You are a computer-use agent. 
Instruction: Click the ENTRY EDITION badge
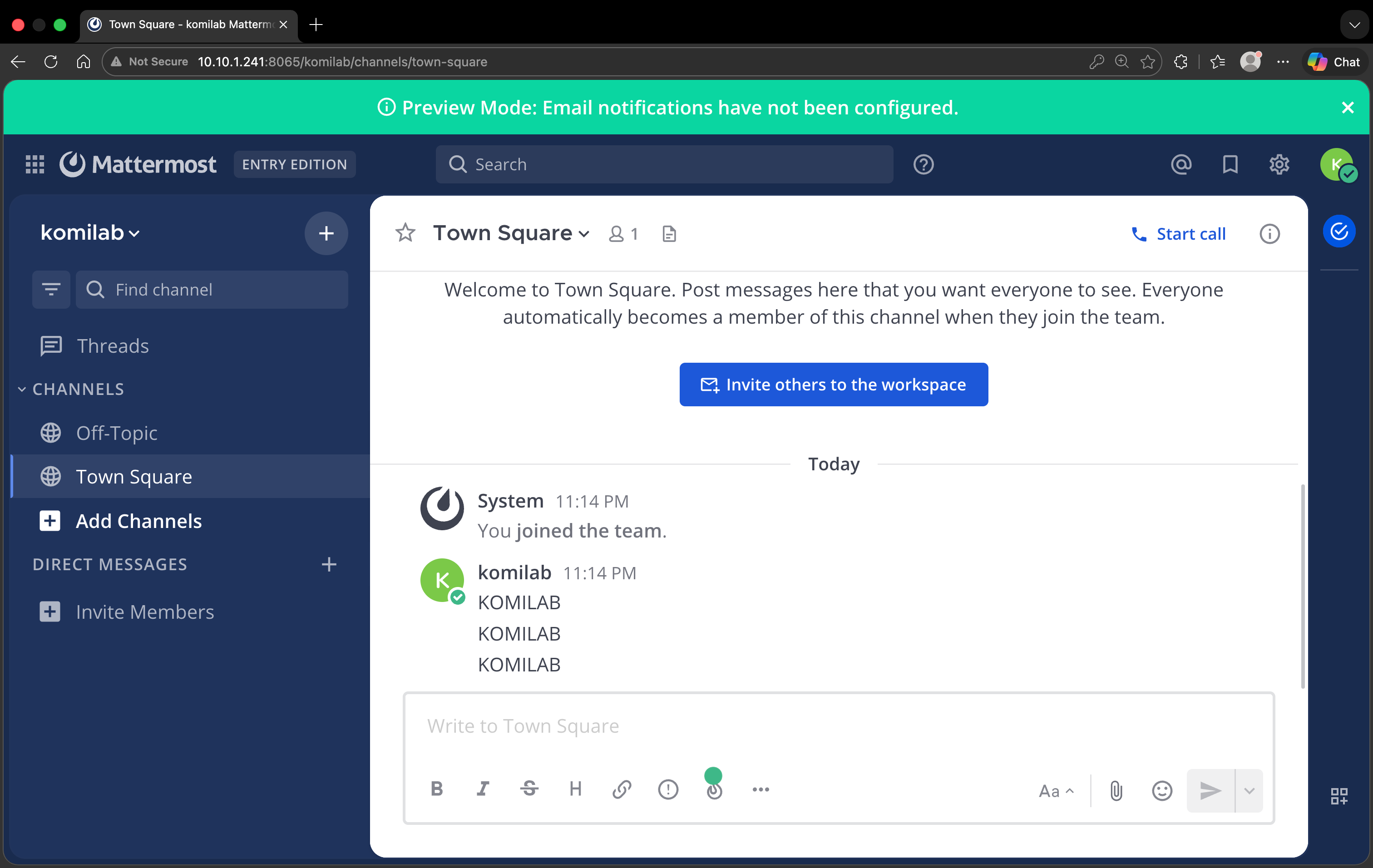click(x=294, y=164)
